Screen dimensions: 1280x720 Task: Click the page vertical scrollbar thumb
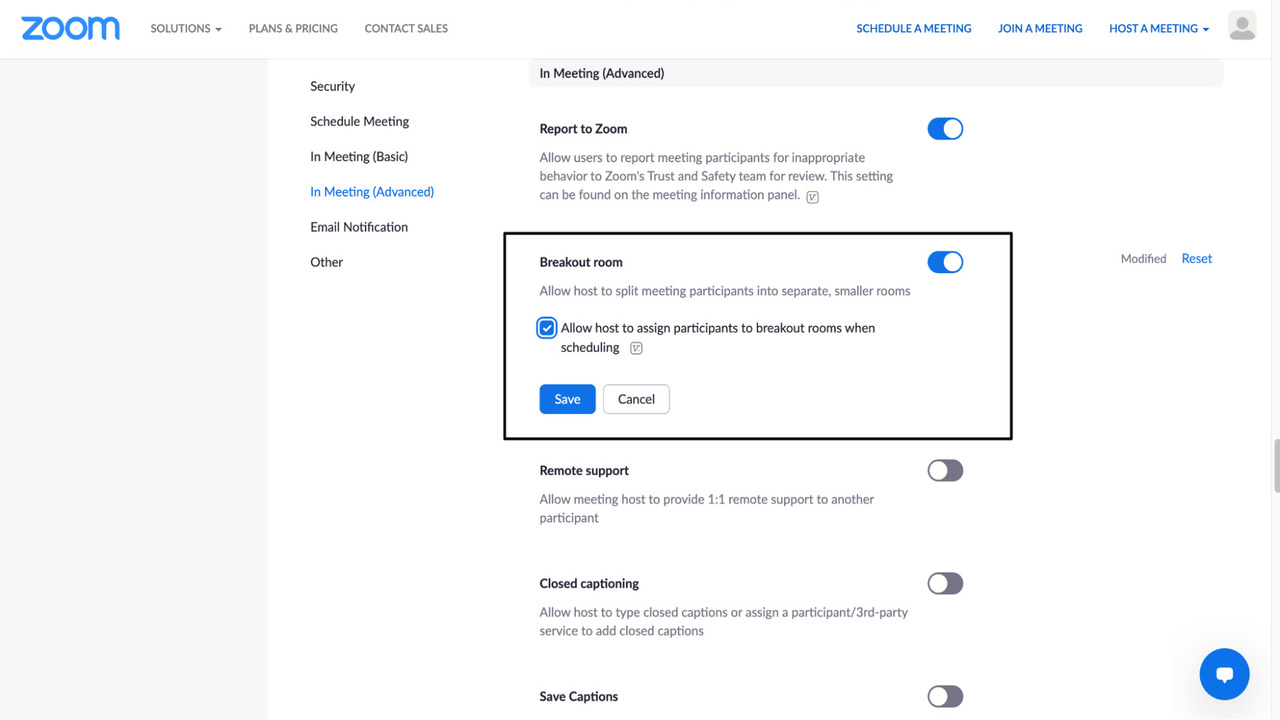tap(1276, 465)
